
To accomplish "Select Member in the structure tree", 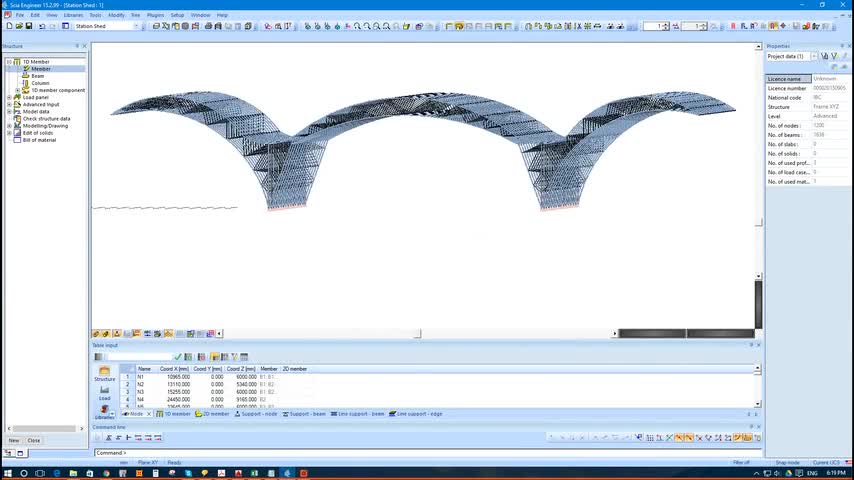I will click(41, 69).
